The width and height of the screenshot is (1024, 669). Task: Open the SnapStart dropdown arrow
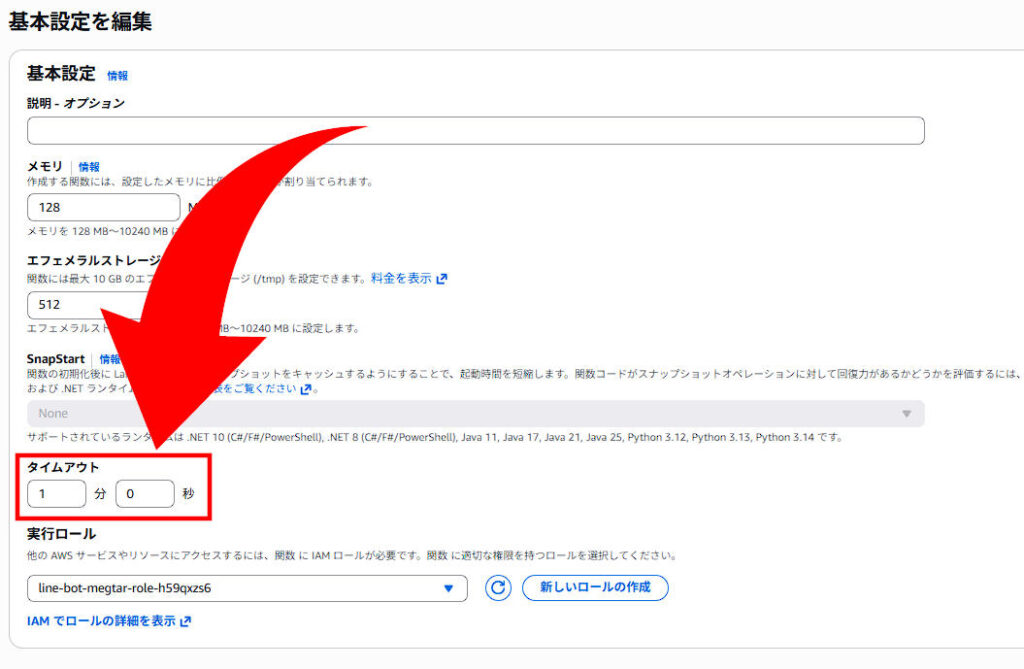[x=907, y=413]
